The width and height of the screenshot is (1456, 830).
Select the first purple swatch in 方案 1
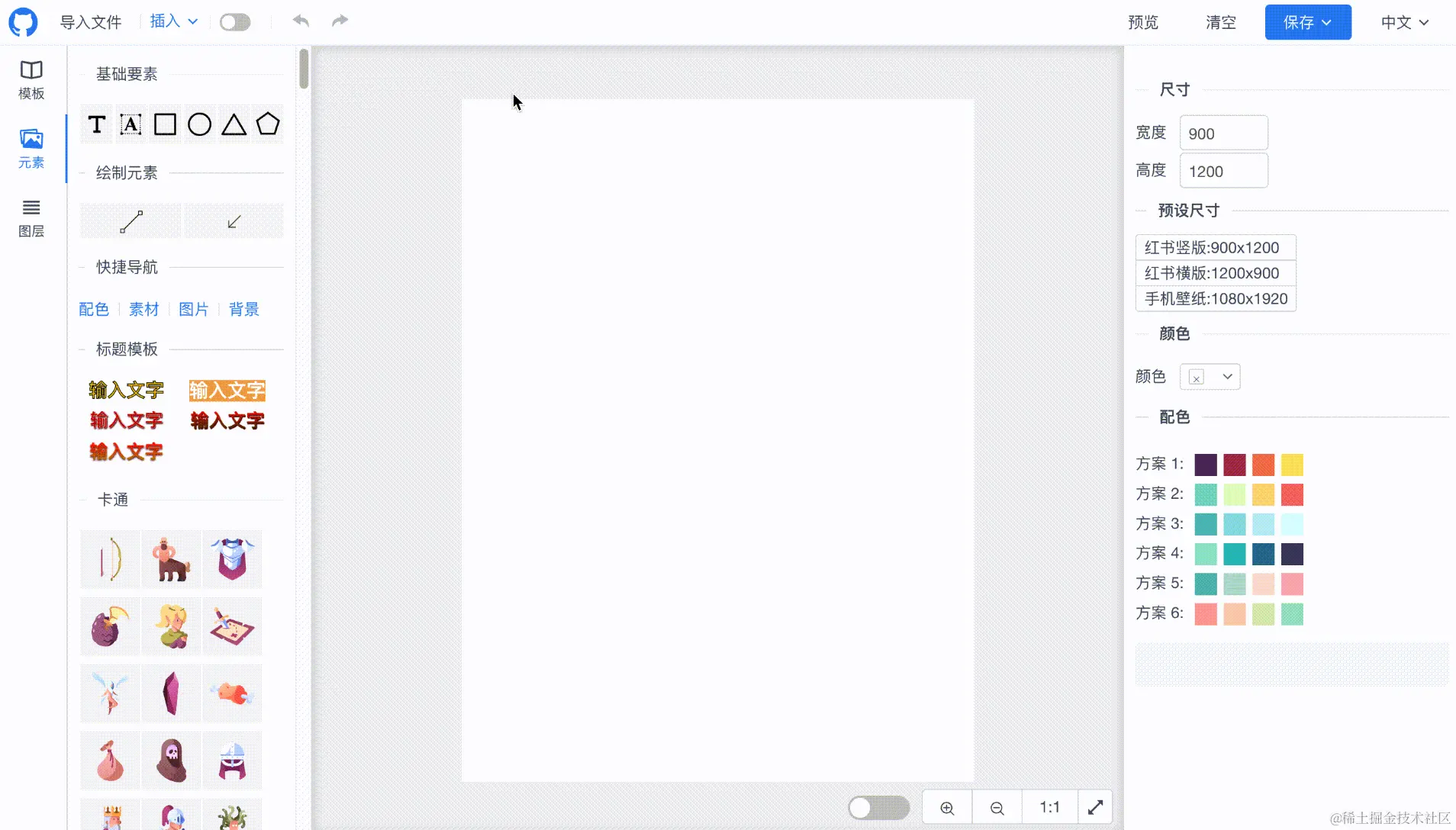coord(1205,465)
